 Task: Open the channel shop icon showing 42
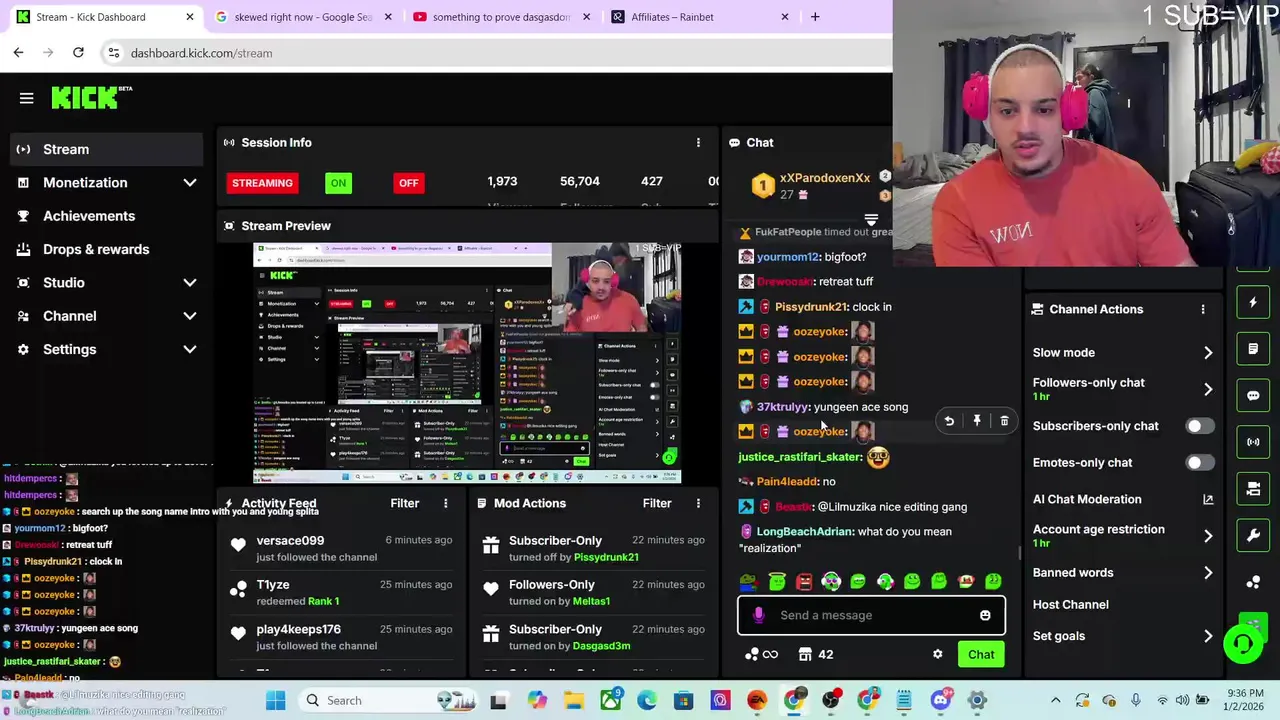pos(815,654)
